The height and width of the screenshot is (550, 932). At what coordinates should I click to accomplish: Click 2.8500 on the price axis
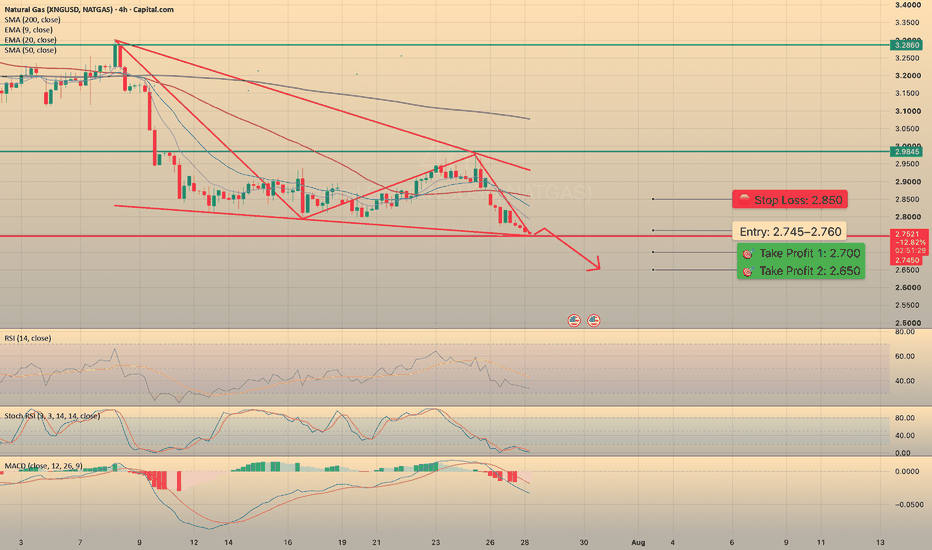908,199
